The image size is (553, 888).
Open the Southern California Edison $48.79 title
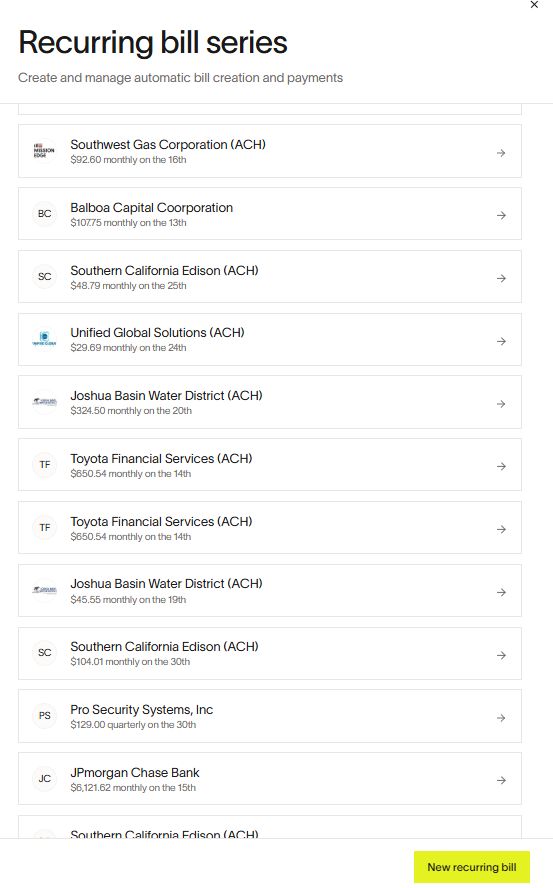point(164,271)
